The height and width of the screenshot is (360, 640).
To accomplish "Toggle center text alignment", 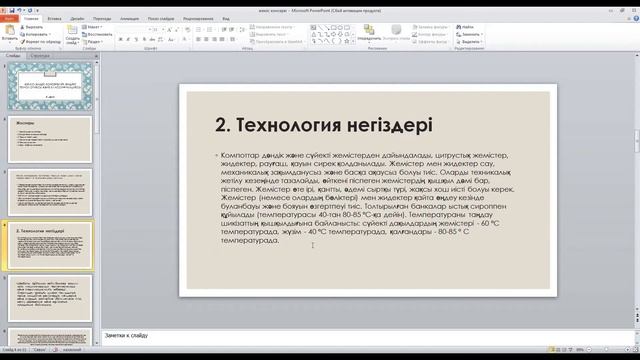I will pyautogui.click(x=206, y=40).
